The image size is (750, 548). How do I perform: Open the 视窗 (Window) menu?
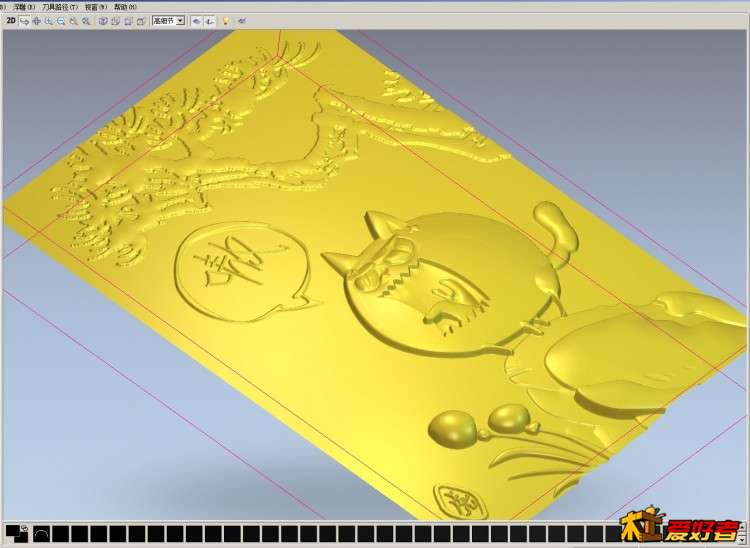pyautogui.click(x=96, y=7)
